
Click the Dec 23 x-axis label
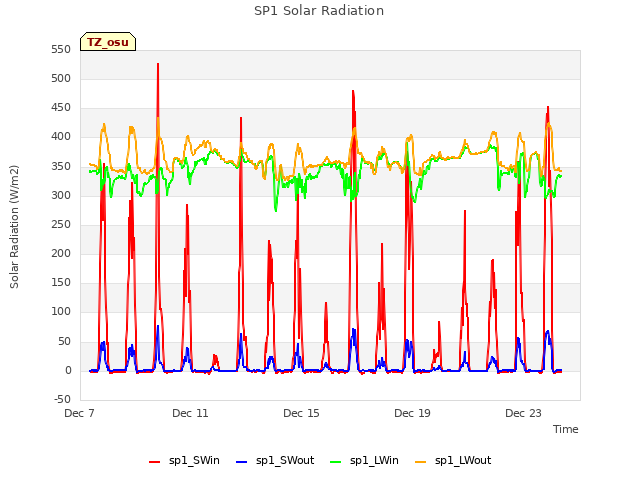click(523, 413)
